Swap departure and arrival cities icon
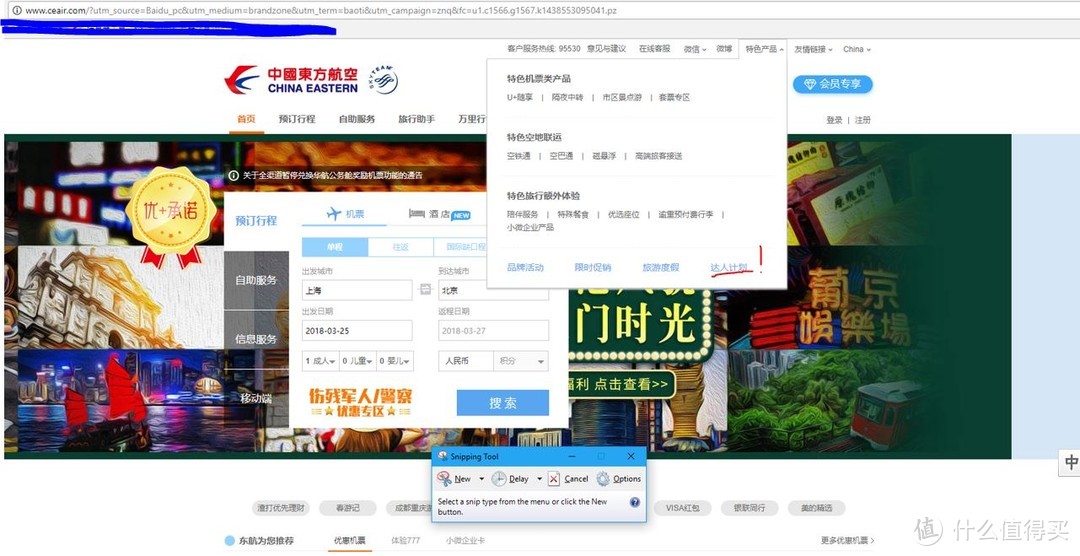Screen dimensions: 1080x556 [x=425, y=289]
